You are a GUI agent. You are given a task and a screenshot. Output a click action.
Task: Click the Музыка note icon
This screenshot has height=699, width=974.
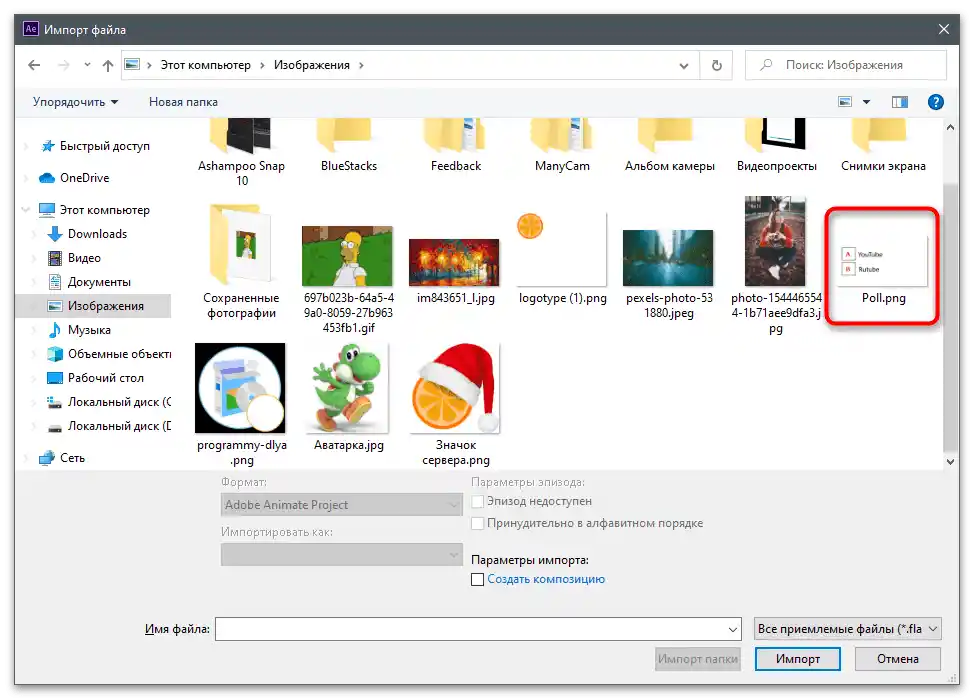point(55,330)
